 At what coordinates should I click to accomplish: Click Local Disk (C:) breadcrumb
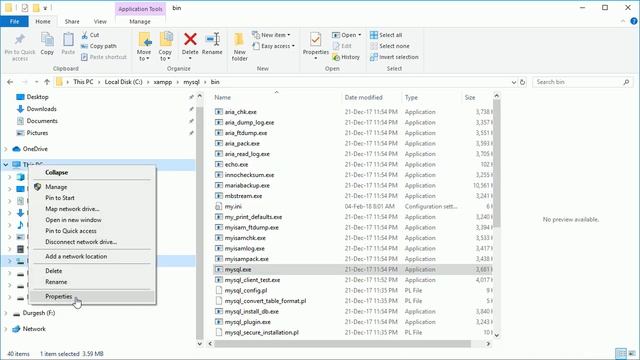point(123,82)
